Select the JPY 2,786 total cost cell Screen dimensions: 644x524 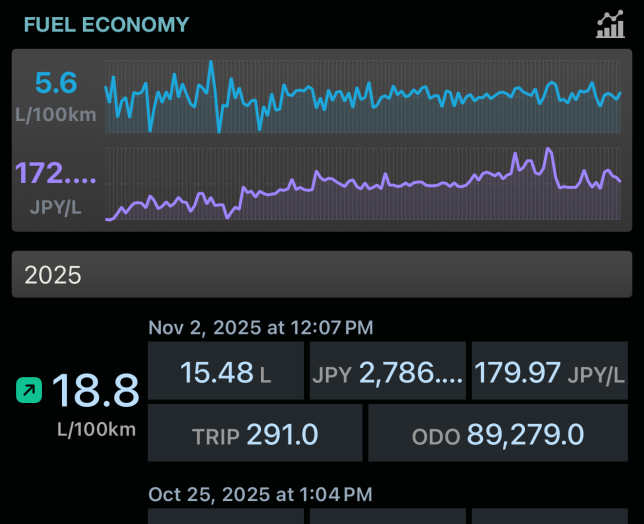388,373
